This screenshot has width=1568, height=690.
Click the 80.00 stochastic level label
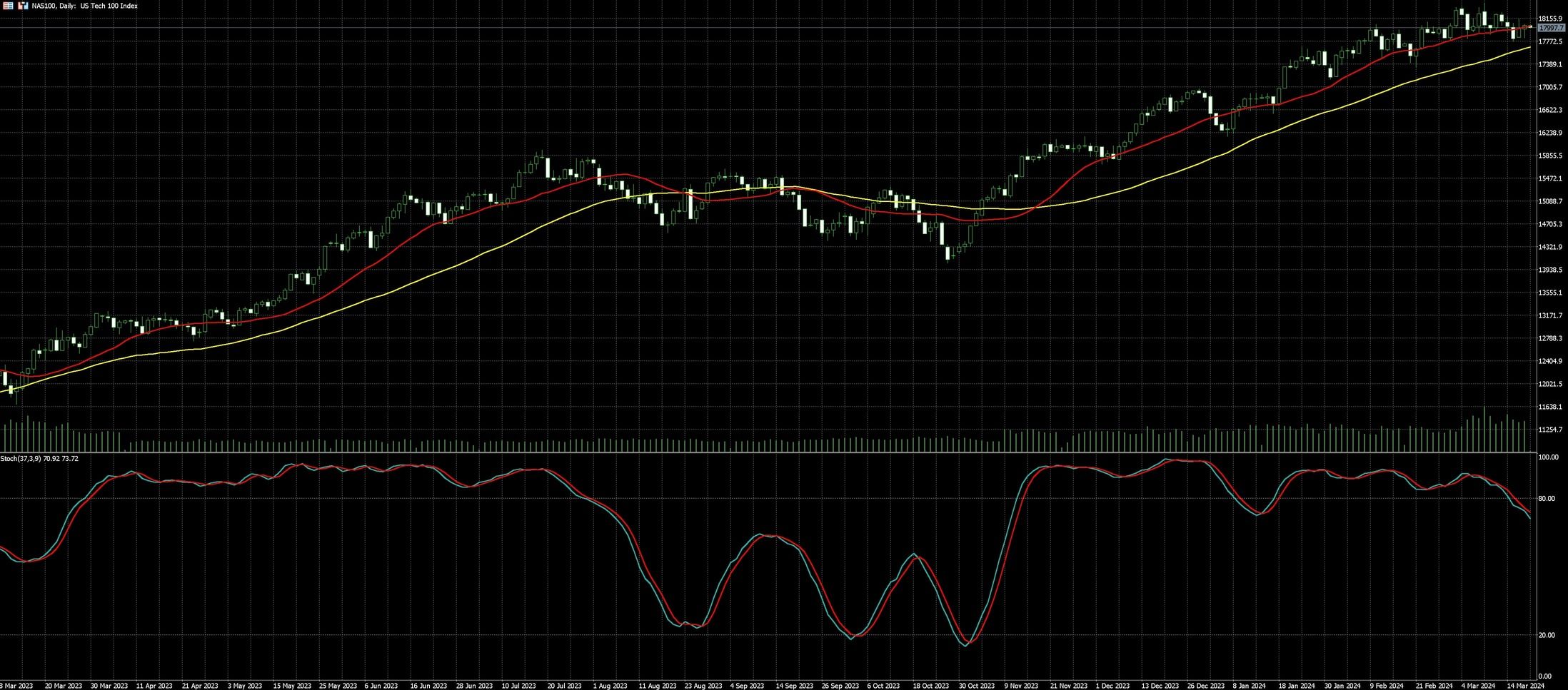[x=1546, y=499]
